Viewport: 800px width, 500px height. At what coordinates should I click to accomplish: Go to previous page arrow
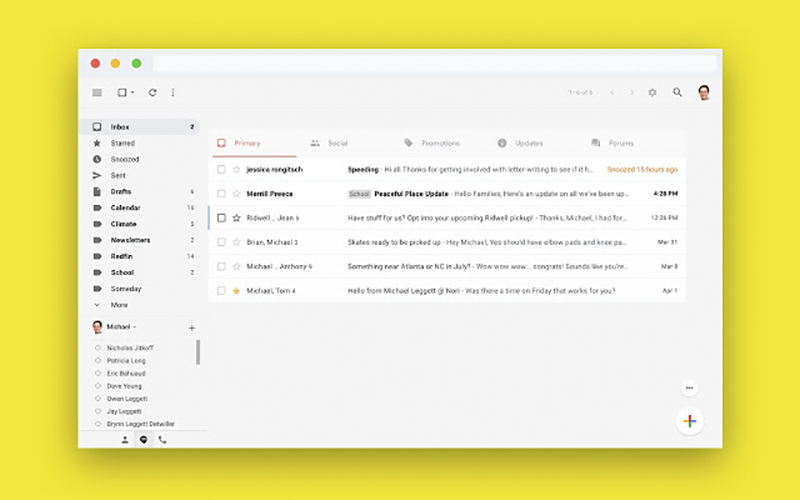pyautogui.click(x=612, y=92)
